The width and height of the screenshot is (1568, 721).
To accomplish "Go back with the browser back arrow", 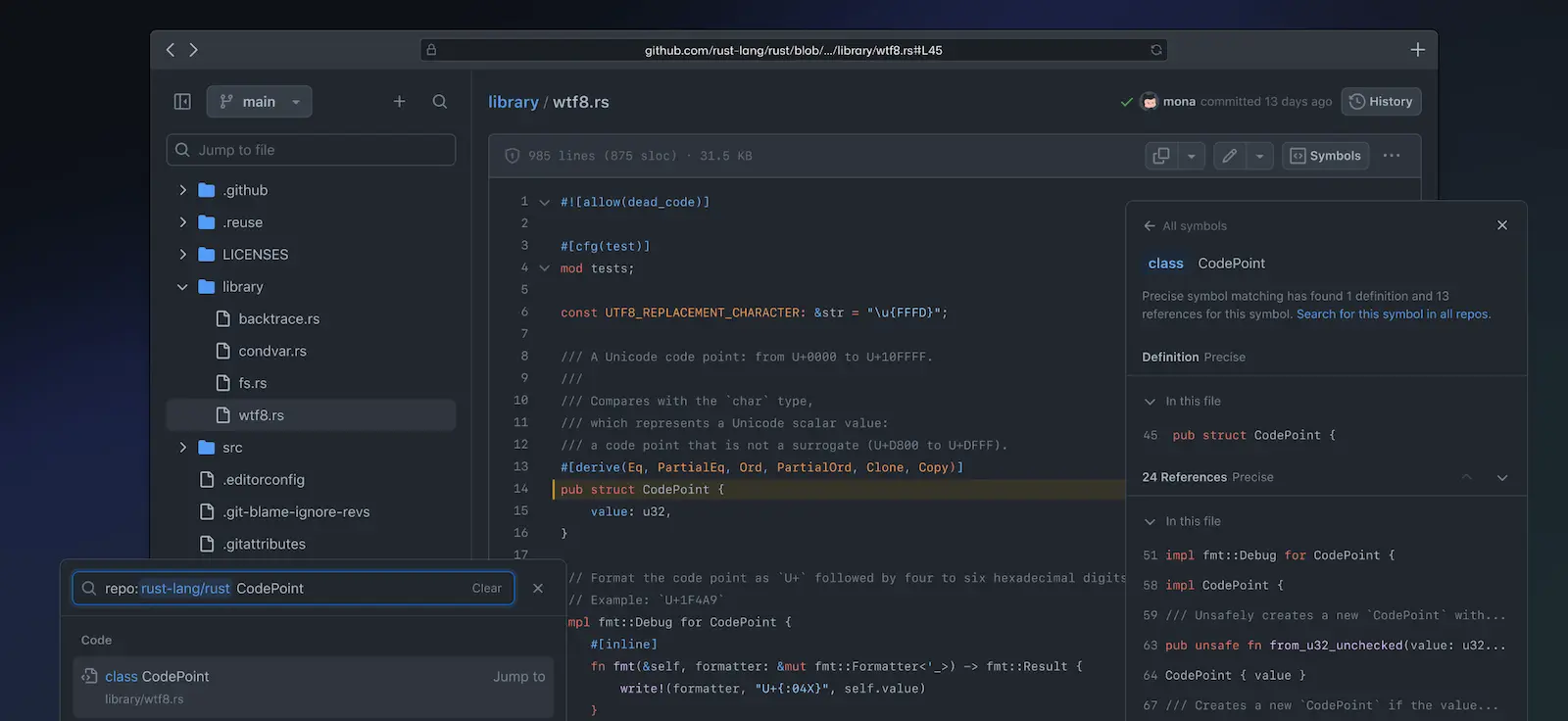I will (171, 50).
